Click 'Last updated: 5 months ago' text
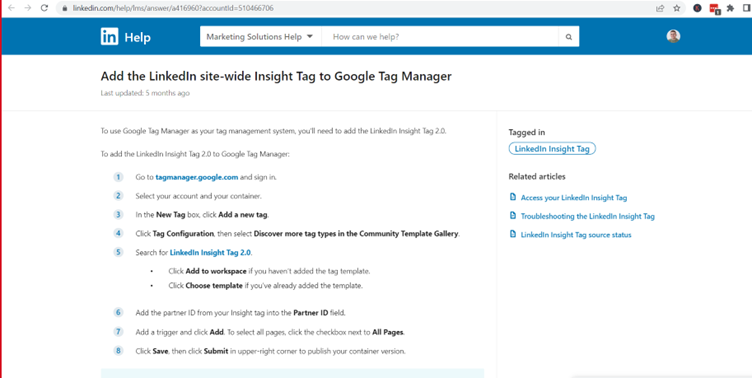 pyautogui.click(x=145, y=93)
